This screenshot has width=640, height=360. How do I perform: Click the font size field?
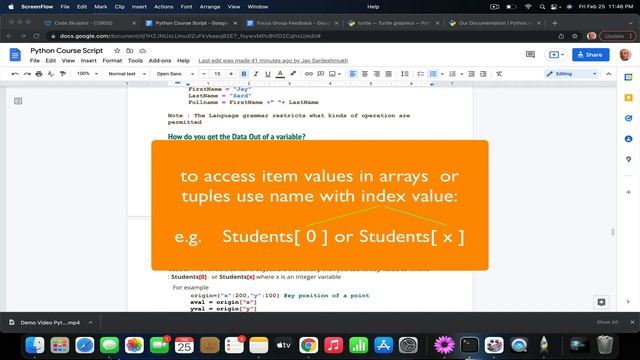(x=218, y=74)
